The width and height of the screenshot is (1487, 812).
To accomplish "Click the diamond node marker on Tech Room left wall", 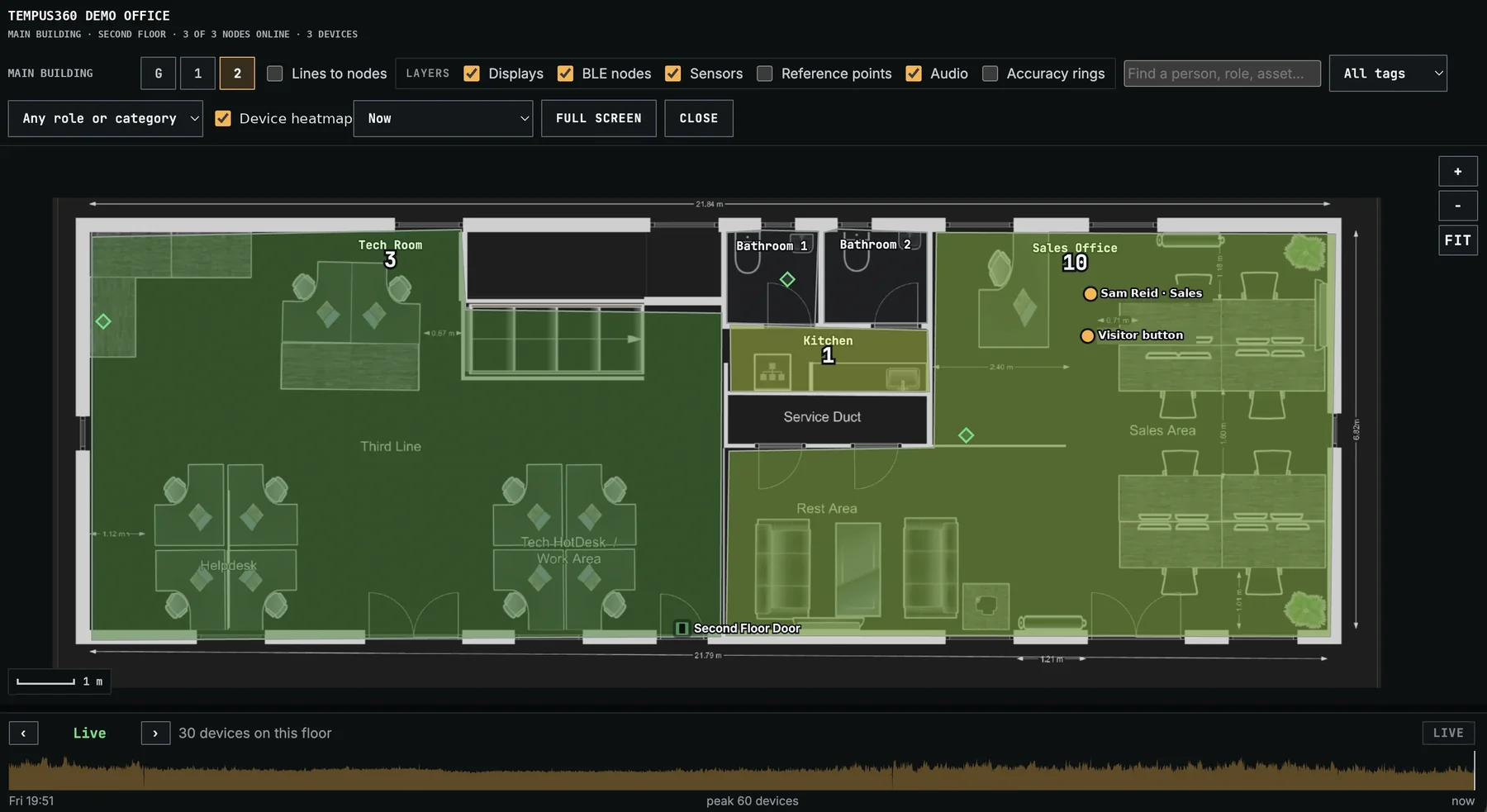I will coord(103,321).
